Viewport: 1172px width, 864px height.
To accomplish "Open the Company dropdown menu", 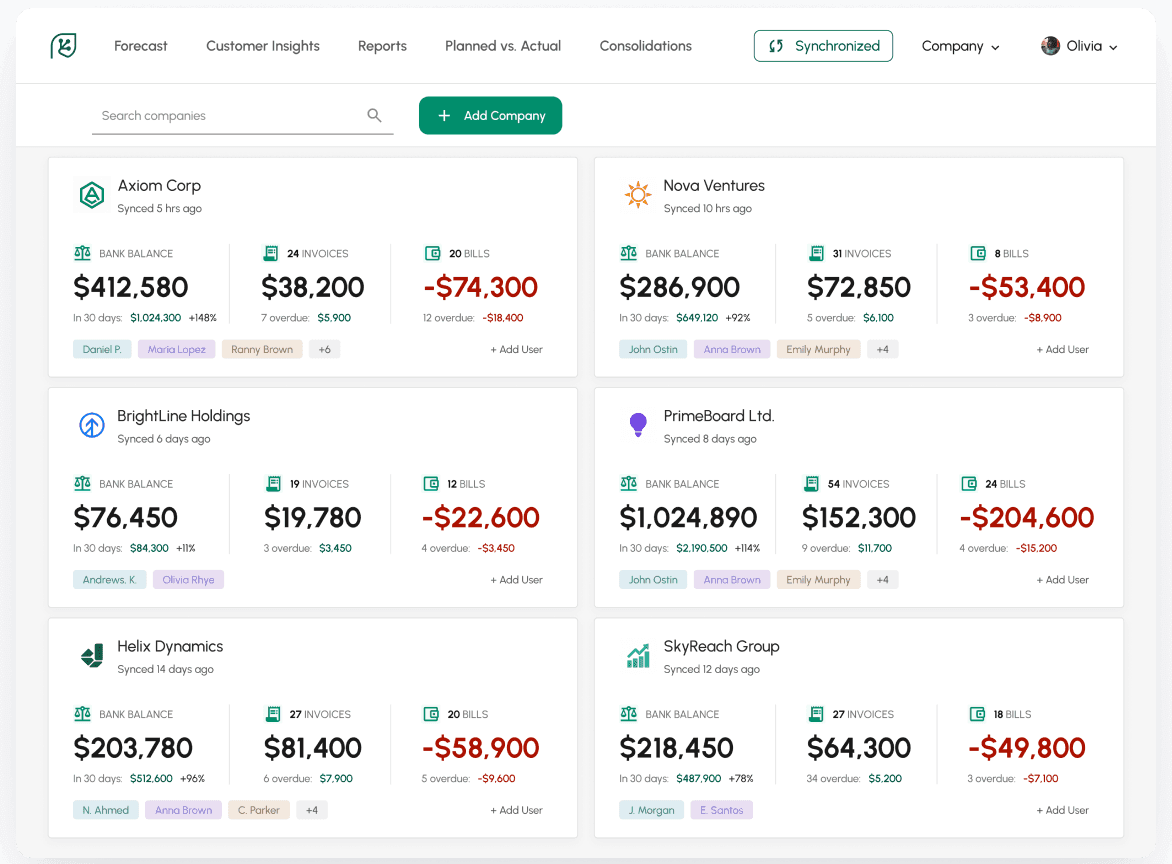I will [960, 46].
